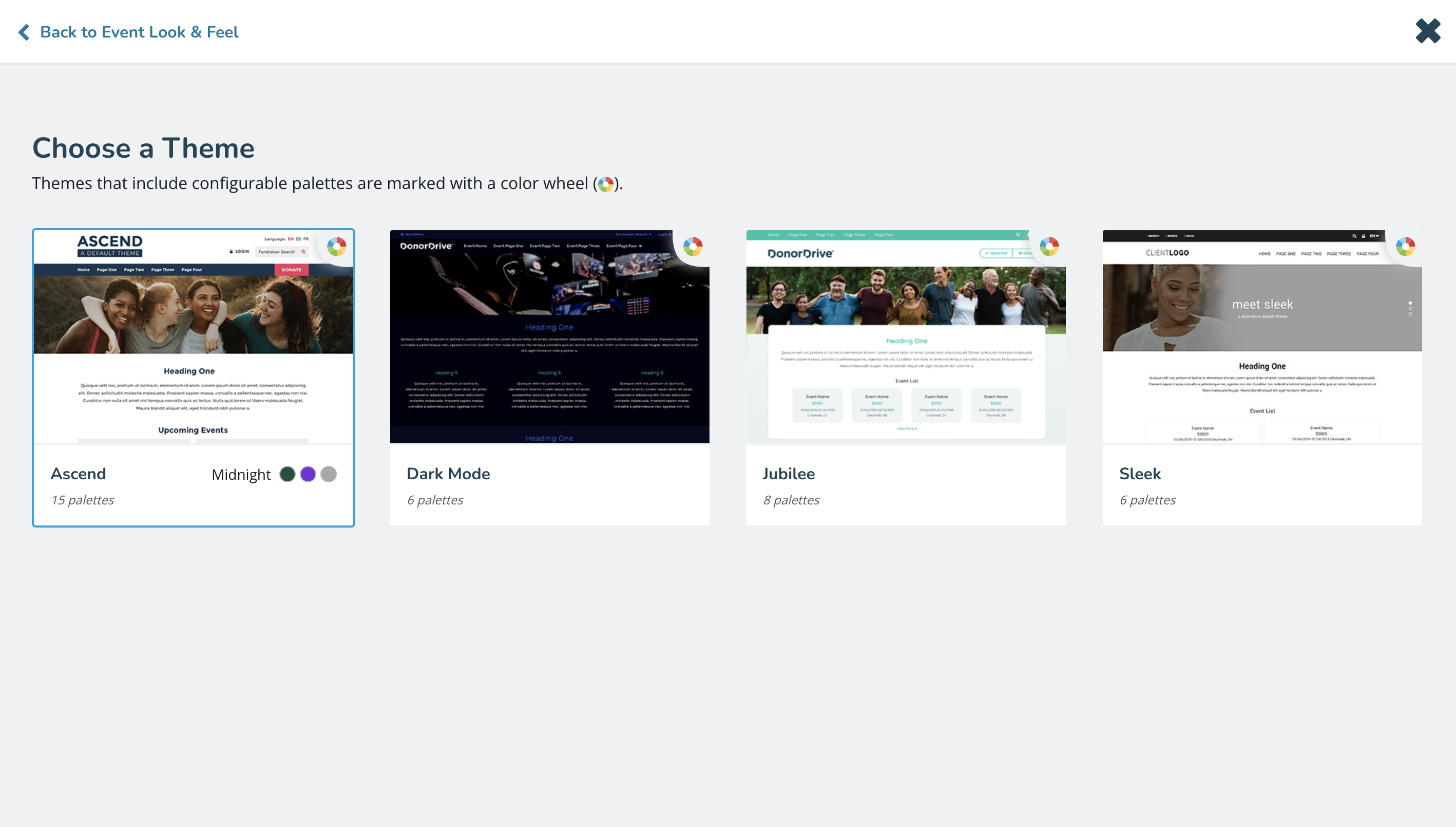Pick the purple Midnight palette swatch
The width and height of the screenshot is (1456, 827).
click(308, 474)
